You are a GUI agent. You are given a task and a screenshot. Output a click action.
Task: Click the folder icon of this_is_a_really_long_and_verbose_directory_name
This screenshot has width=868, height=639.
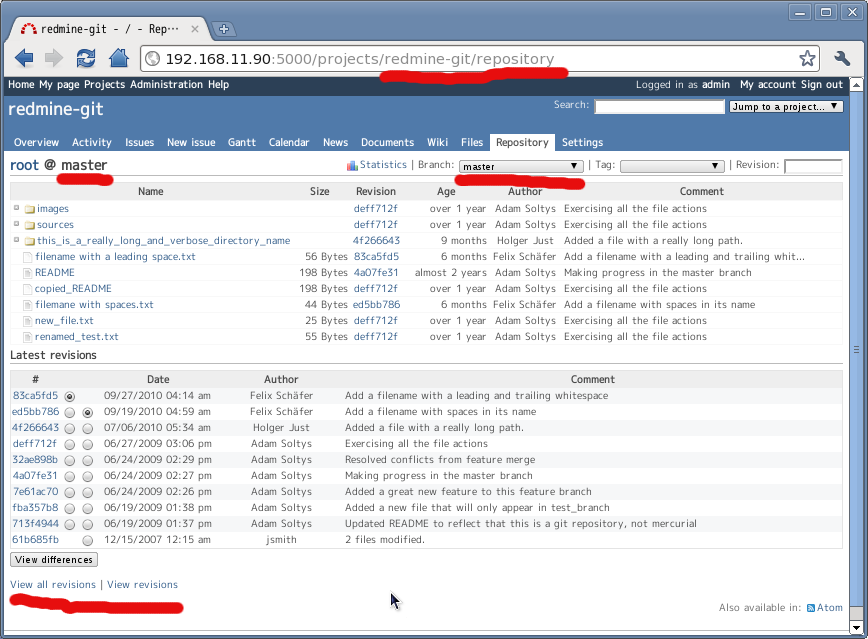click(29, 241)
